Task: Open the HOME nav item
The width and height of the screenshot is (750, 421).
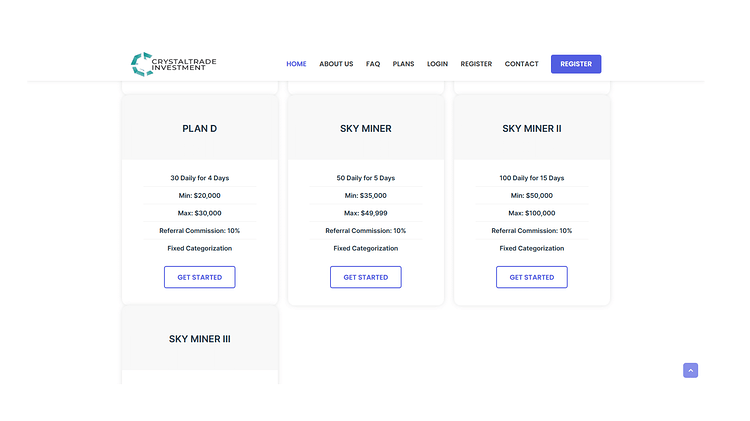Action: click(x=296, y=64)
